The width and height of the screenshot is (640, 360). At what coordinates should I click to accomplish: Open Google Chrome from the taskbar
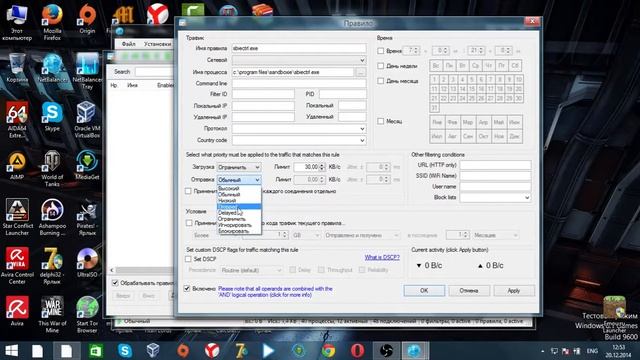(328, 351)
